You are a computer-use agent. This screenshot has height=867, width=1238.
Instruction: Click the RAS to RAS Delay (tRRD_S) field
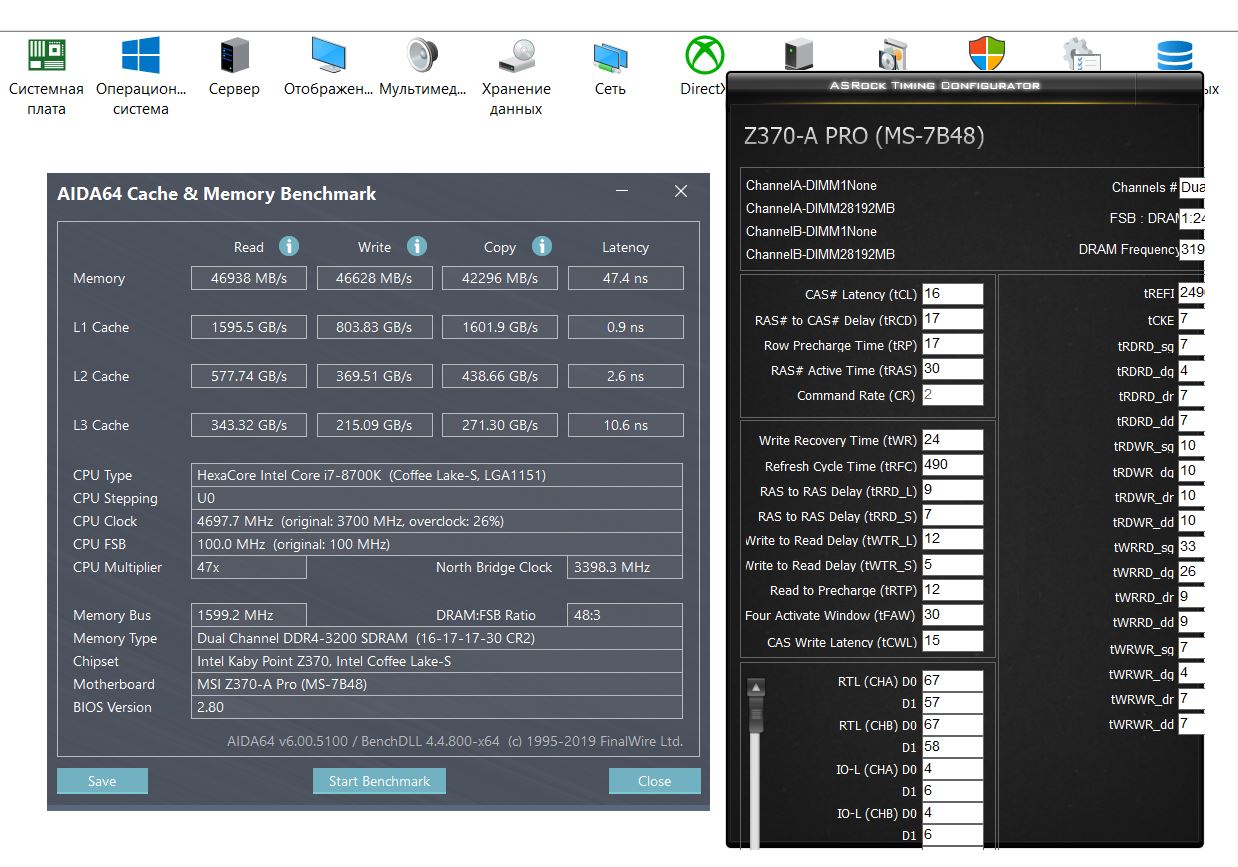[x=952, y=515]
